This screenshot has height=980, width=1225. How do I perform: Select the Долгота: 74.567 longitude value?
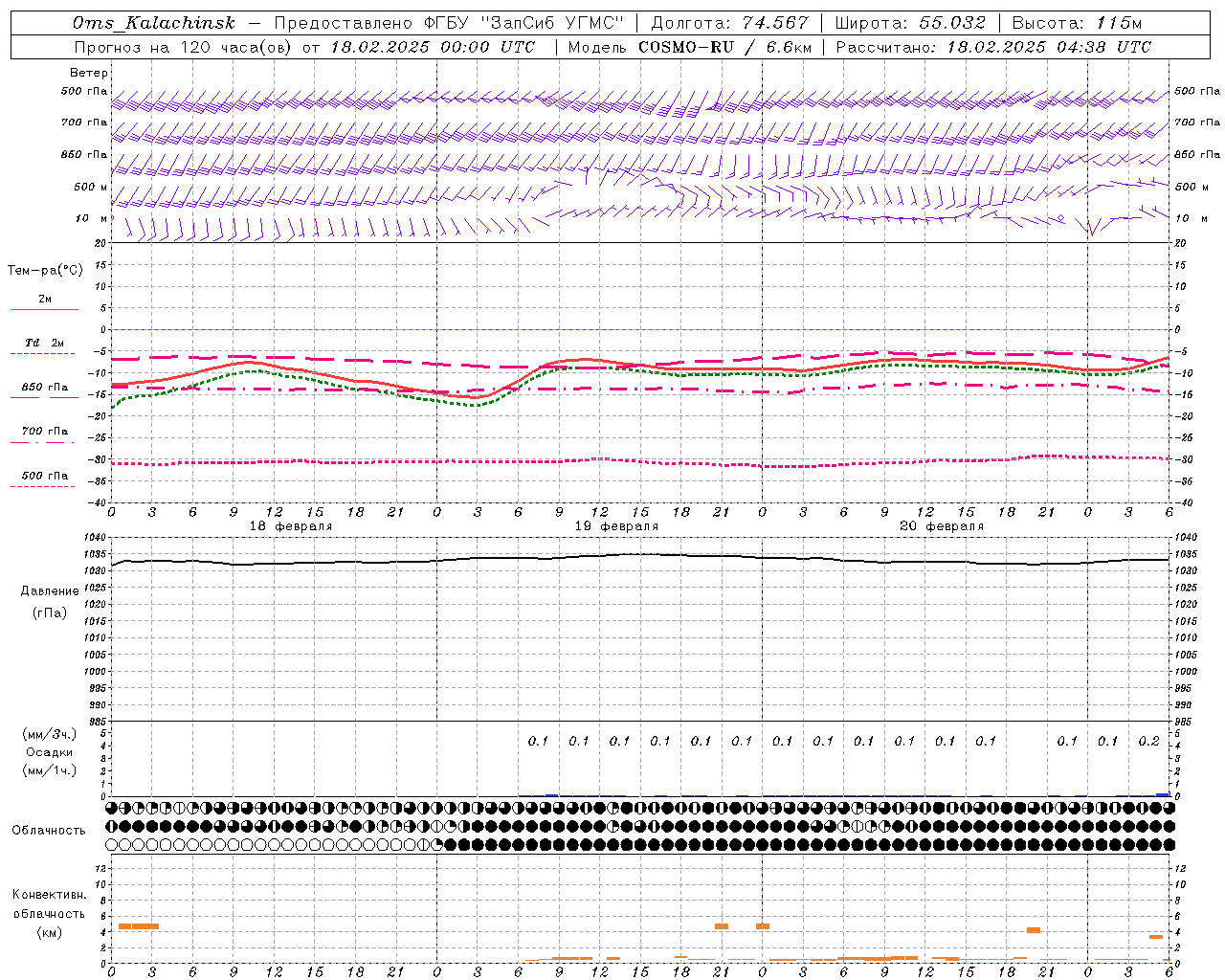729,23
